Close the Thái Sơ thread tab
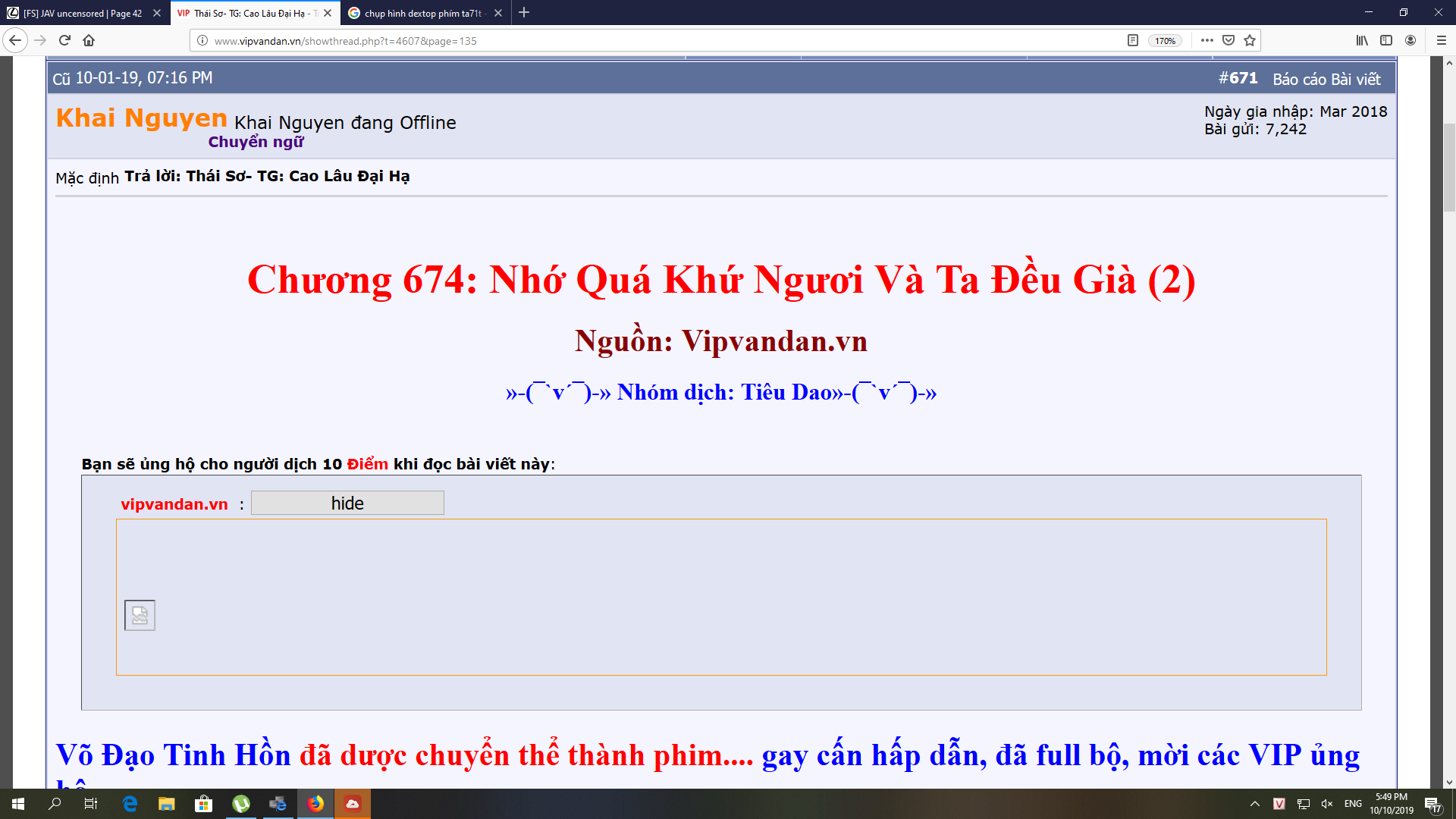The image size is (1456, 819). tap(328, 13)
